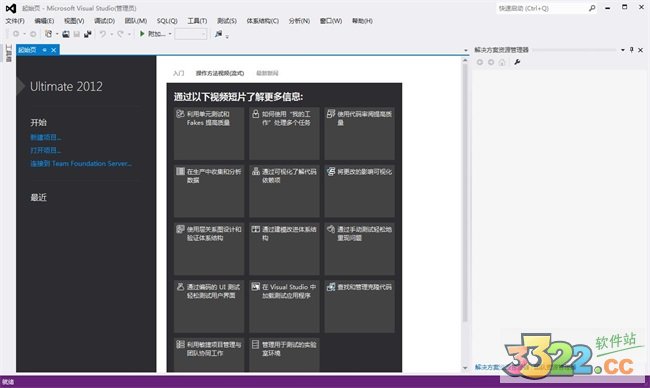Switch to the 最新新闻 tab
This screenshot has height=388, width=650.
coord(267,73)
